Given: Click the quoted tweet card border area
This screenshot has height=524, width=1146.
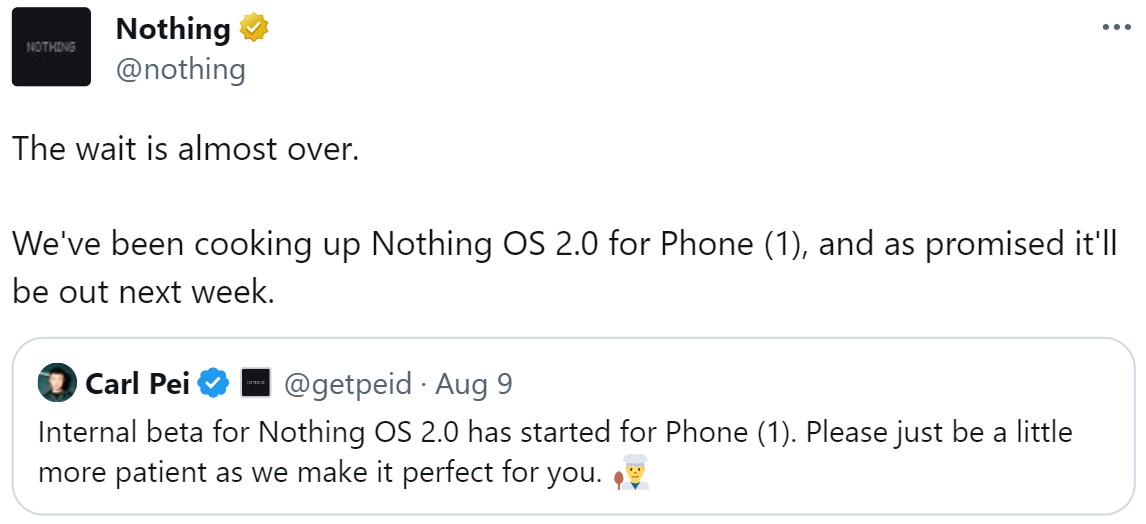Looking at the screenshot, I should pos(573,427).
